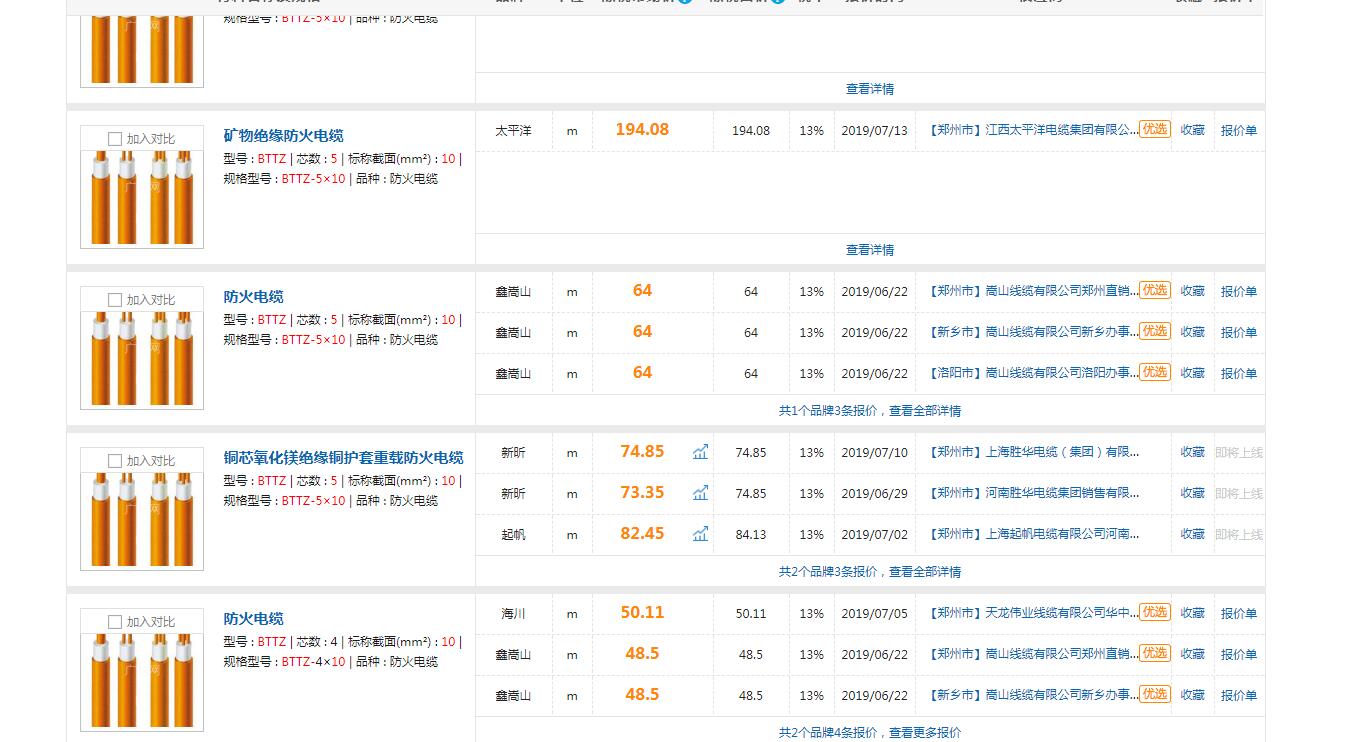Click 收藏 on 上海胜华电缆 row
The width and height of the screenshot is (1369, 742).
tap(1192, 452)
